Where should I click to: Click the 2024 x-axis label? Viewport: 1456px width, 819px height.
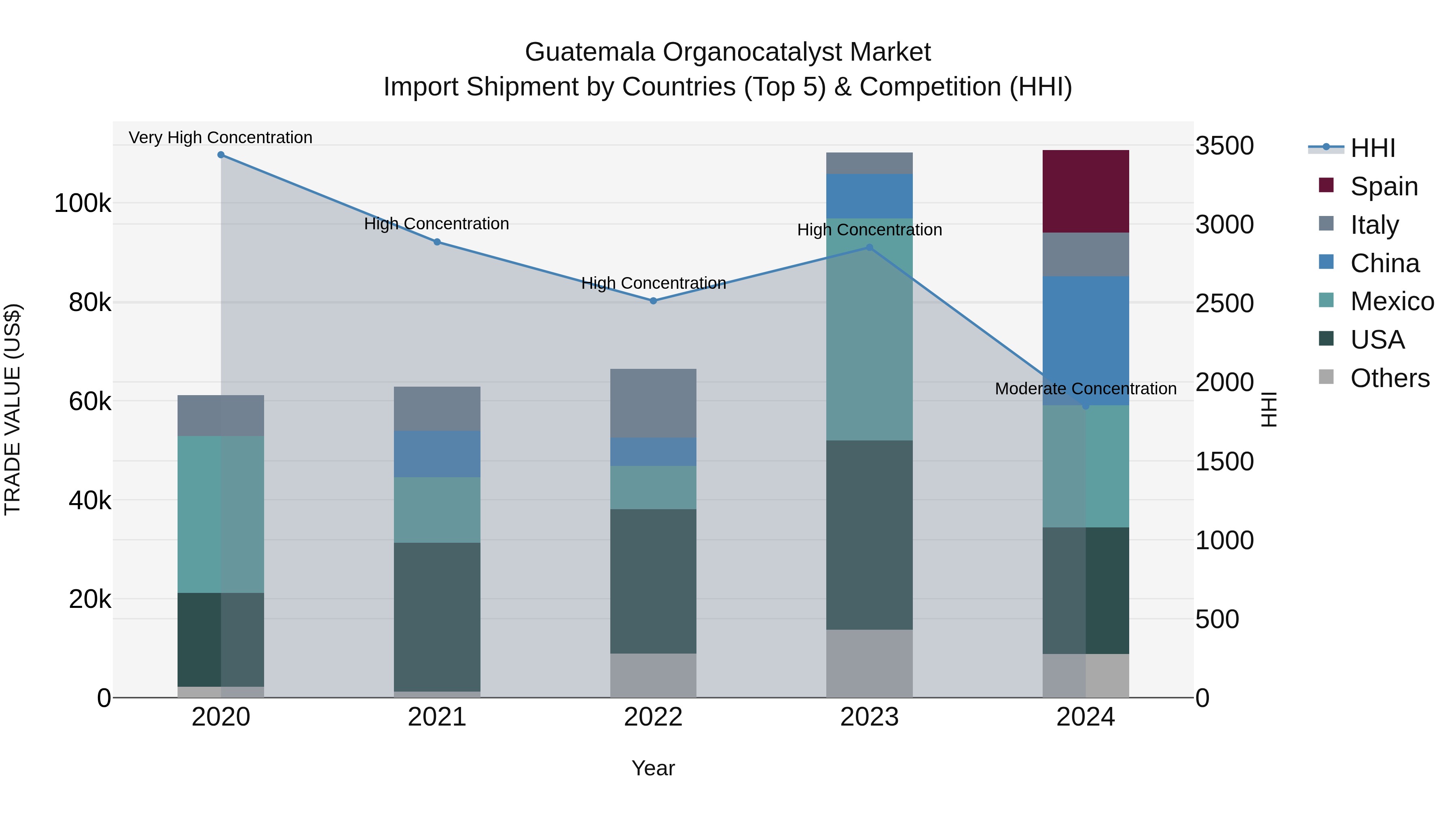click(1086, 717)
